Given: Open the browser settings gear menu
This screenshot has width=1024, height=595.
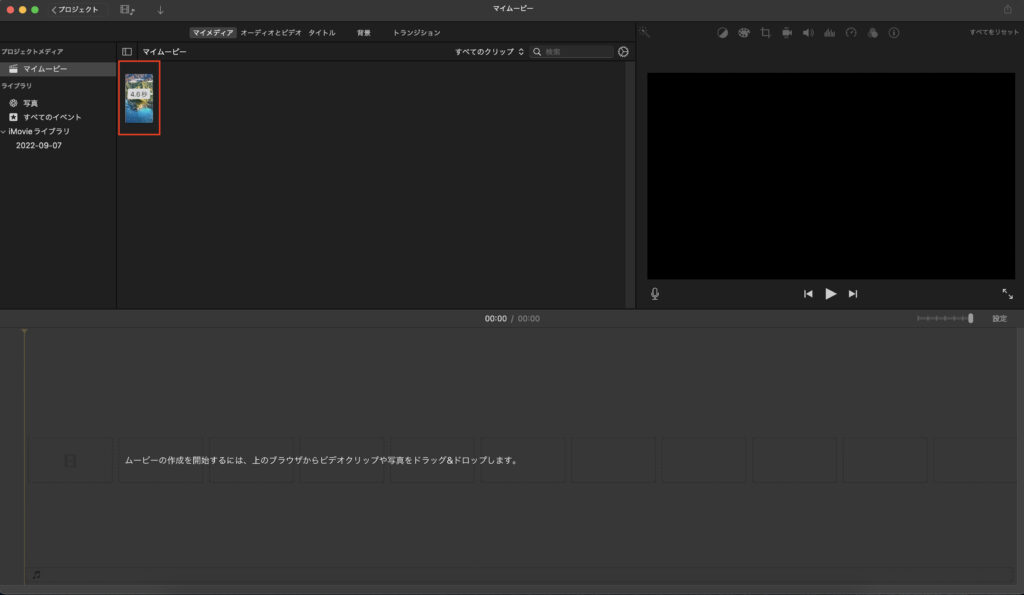Looking at the screenshot, I should [623, 51].
